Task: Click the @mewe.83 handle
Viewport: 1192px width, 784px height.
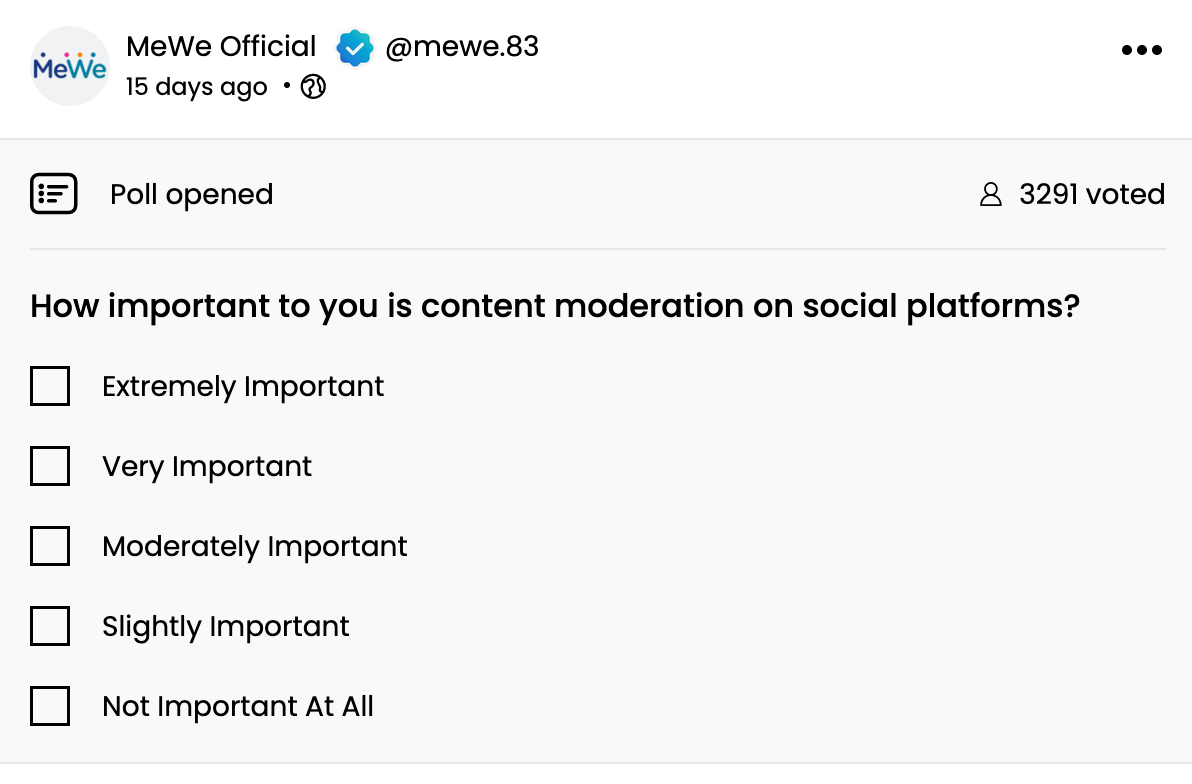Action: (462, 47)
